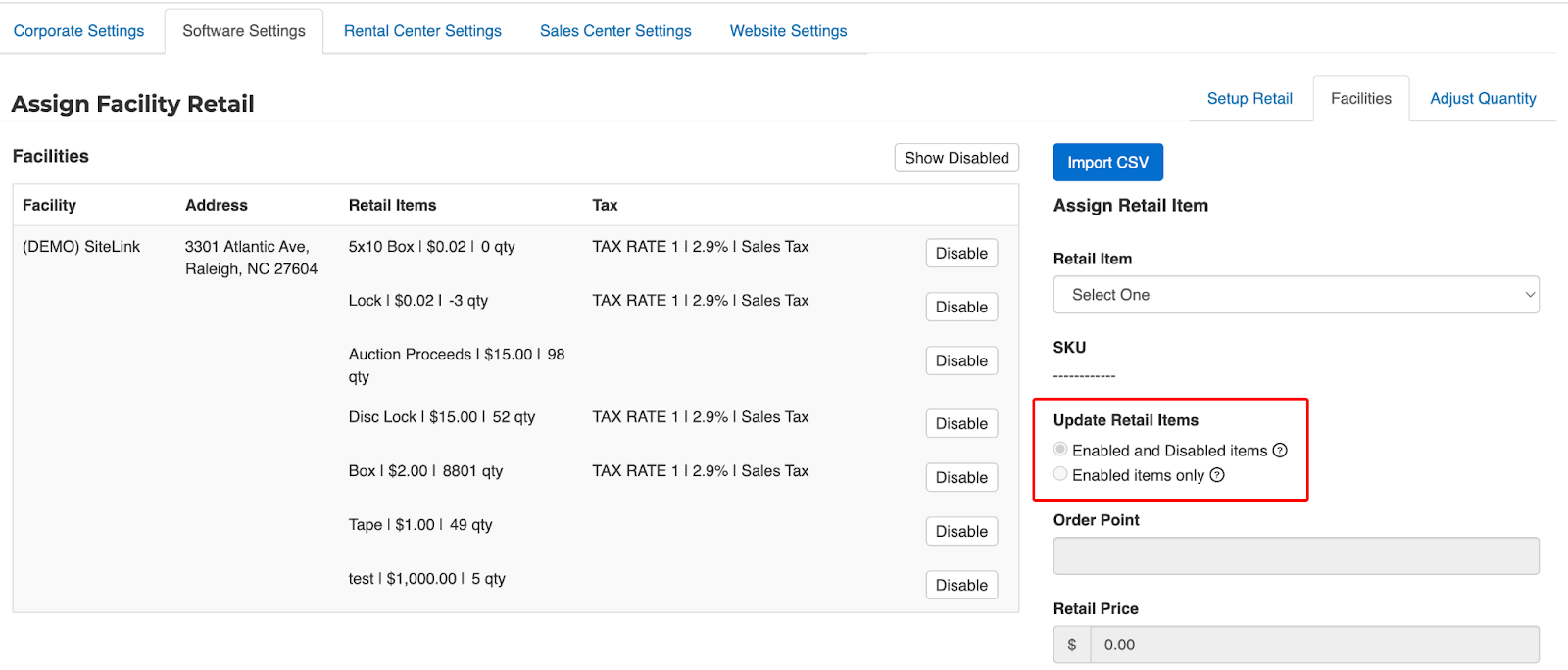Viewport: 1568px width, 670px height.
Task: Select Enabled and Disabled items radio button
Action: [1060, 450]
